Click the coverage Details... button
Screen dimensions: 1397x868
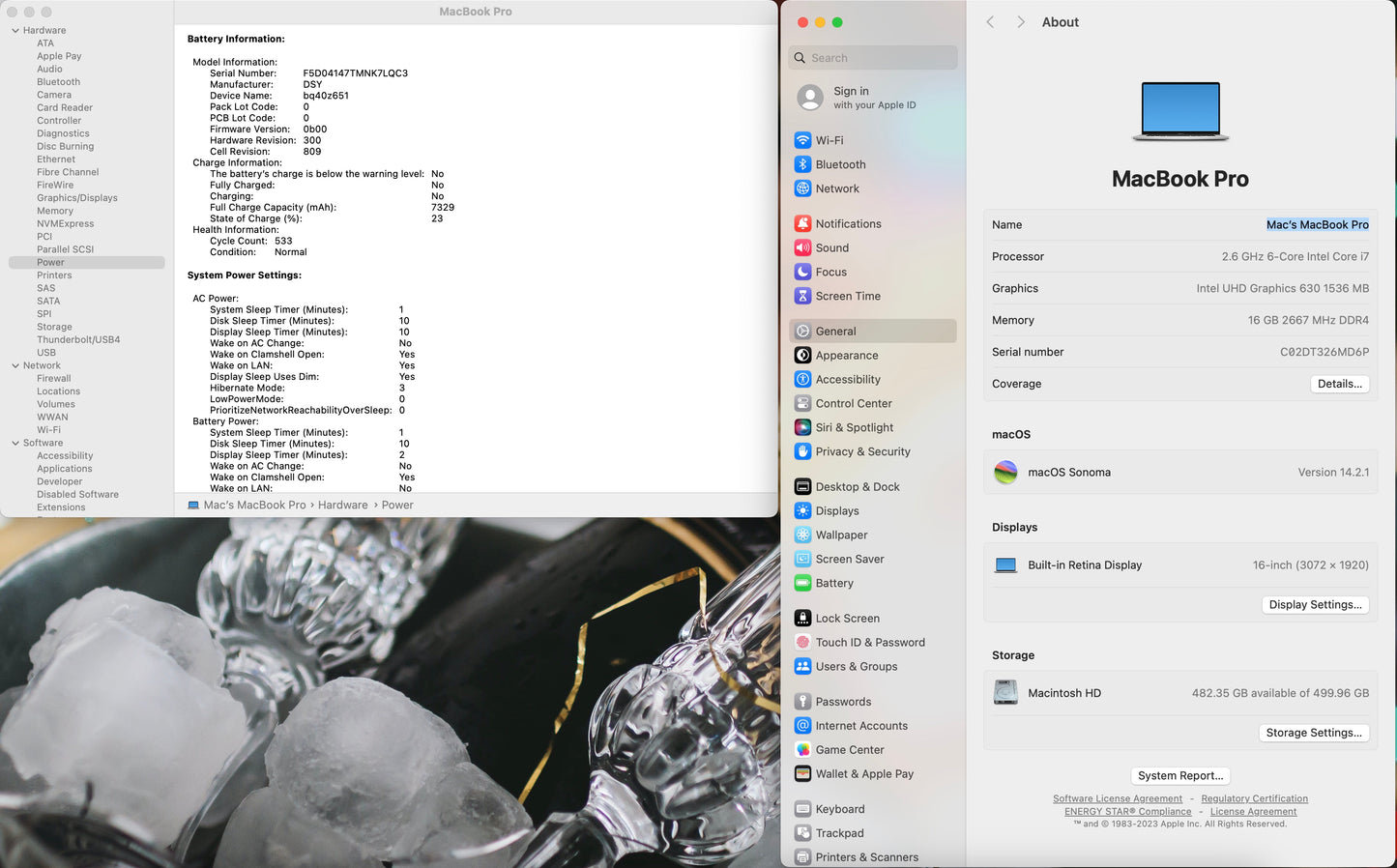[x=1339, y=384]
